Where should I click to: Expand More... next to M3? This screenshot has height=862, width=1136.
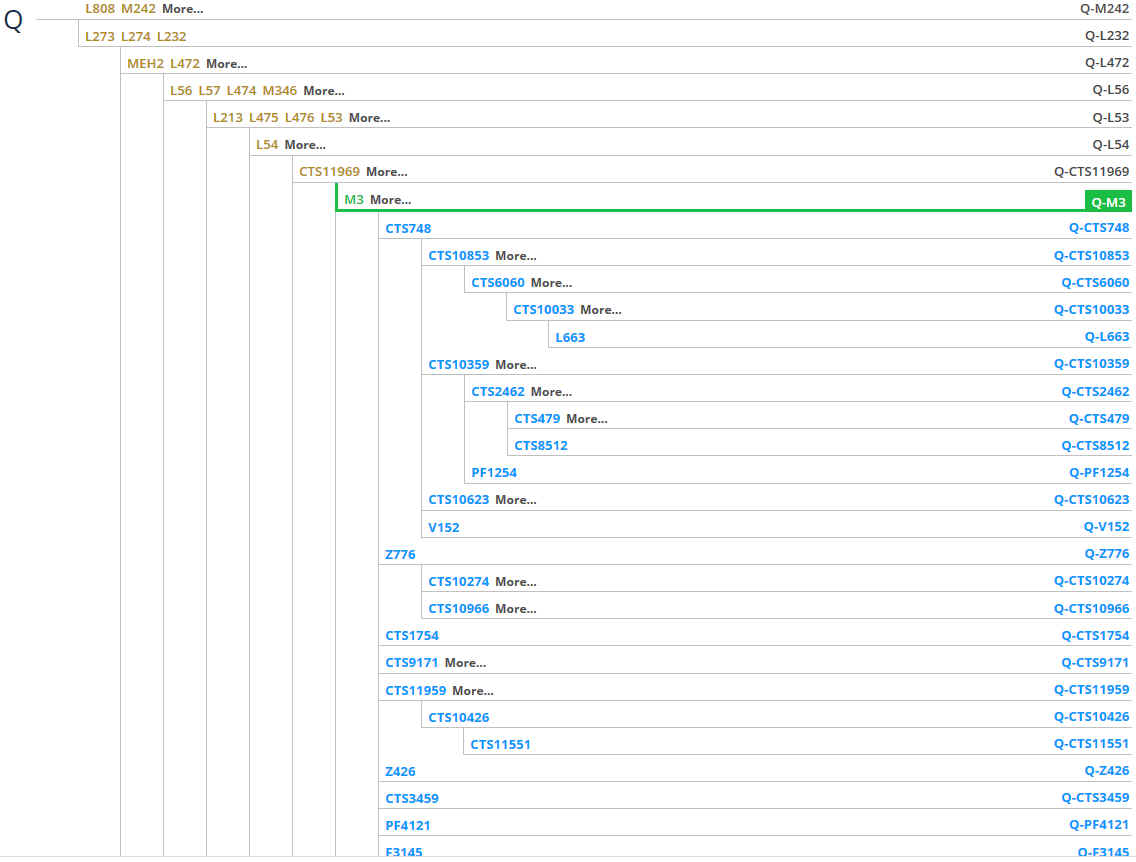(x=390, y=200)
